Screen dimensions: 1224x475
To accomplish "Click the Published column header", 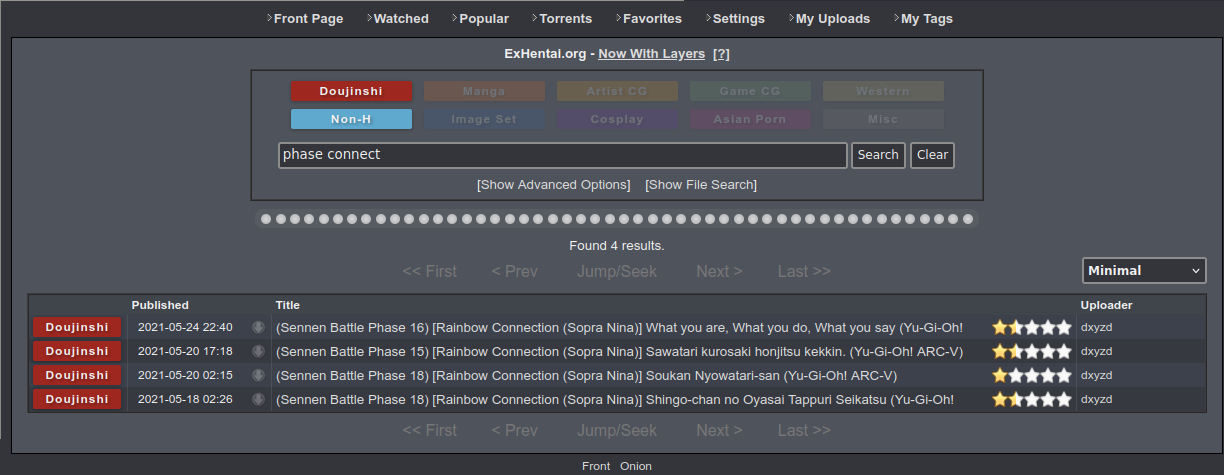I will (160, 305).
